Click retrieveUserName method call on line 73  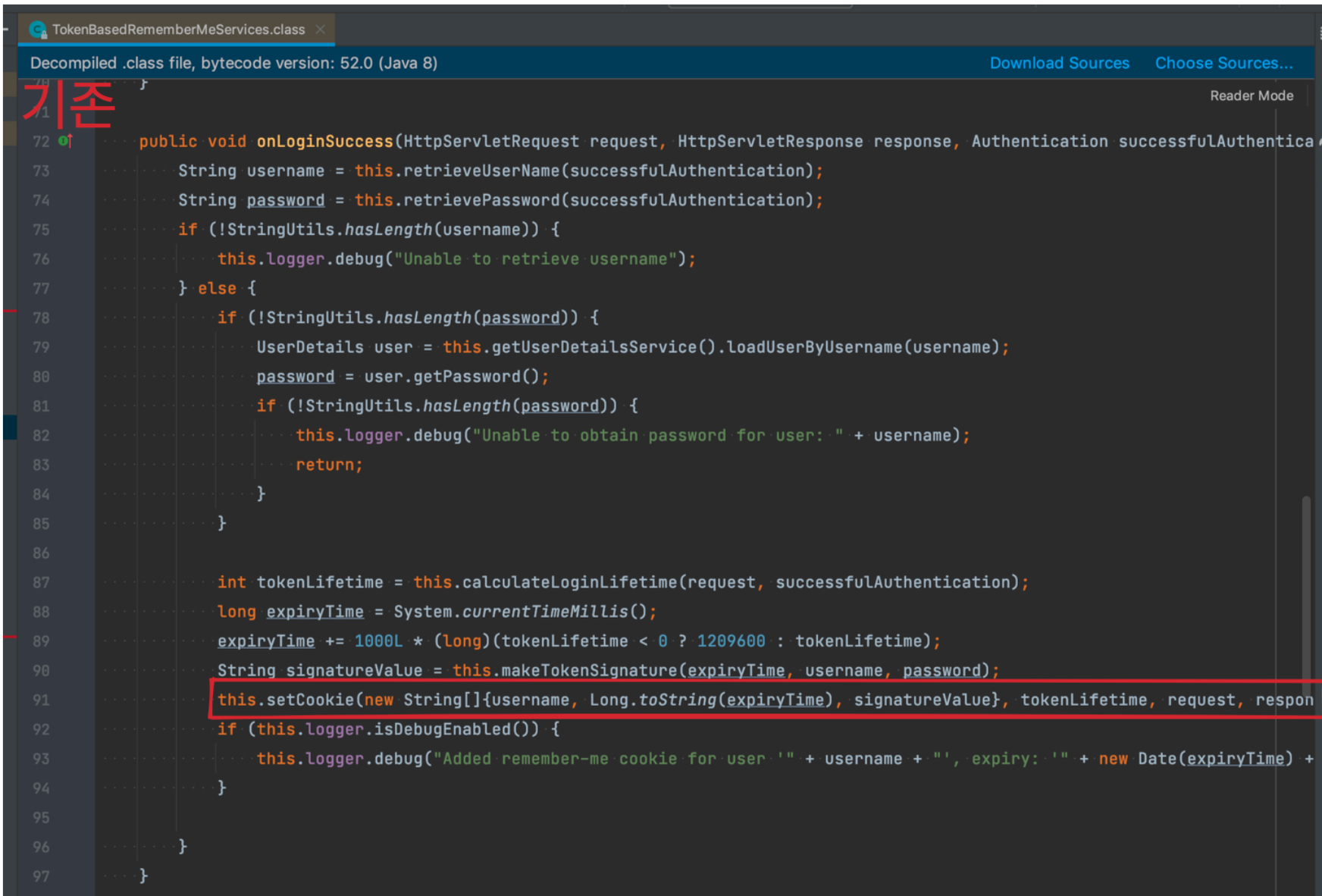click(x=481, y=171)
